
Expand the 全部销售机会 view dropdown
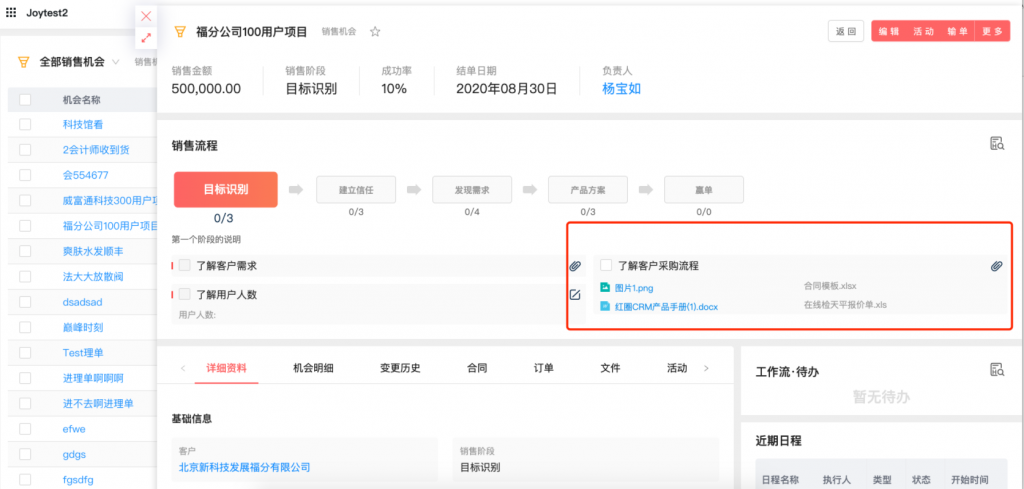coord(117,62)
